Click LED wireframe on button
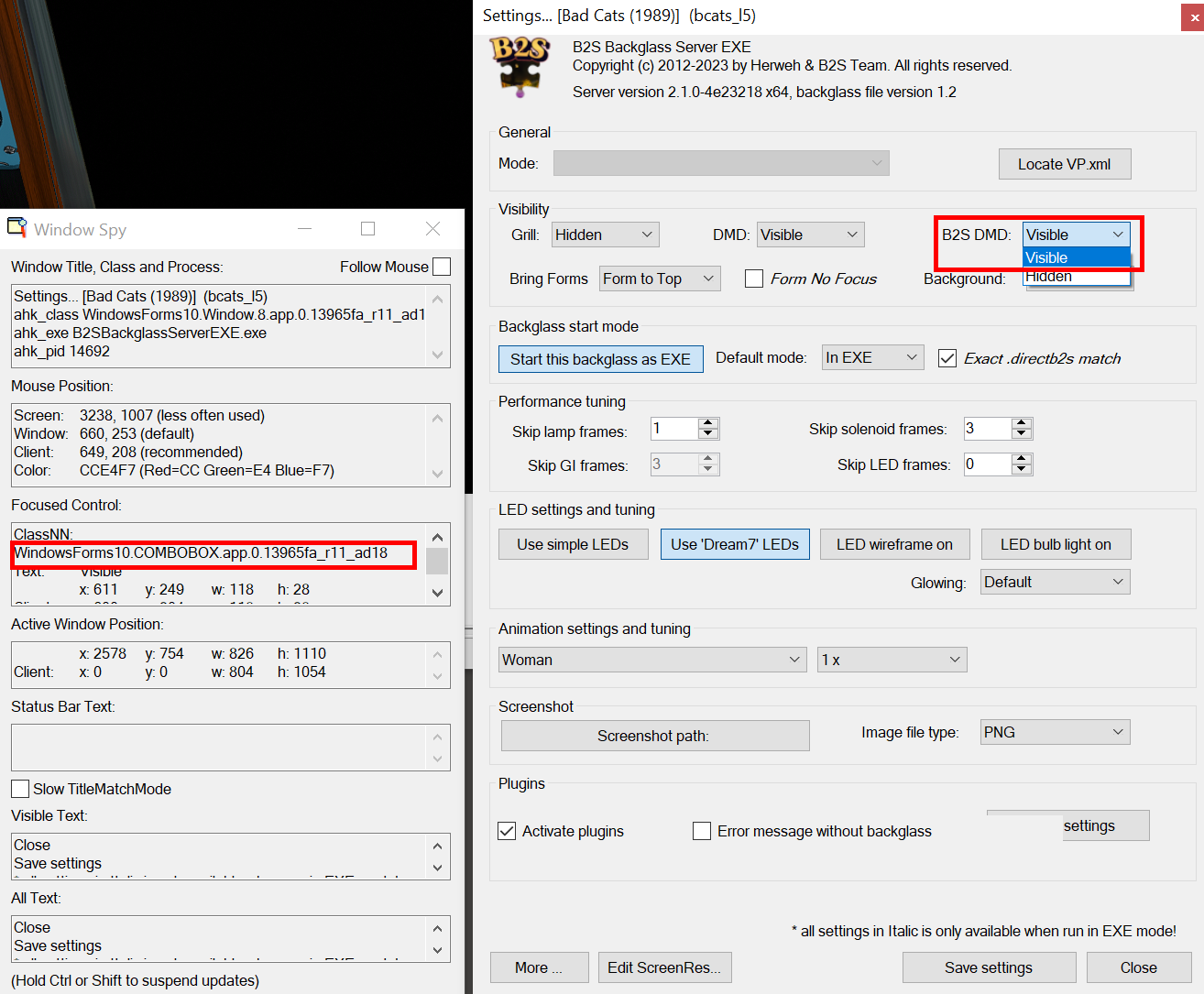This screenshot has height=994, width=1204. (895, 544)
